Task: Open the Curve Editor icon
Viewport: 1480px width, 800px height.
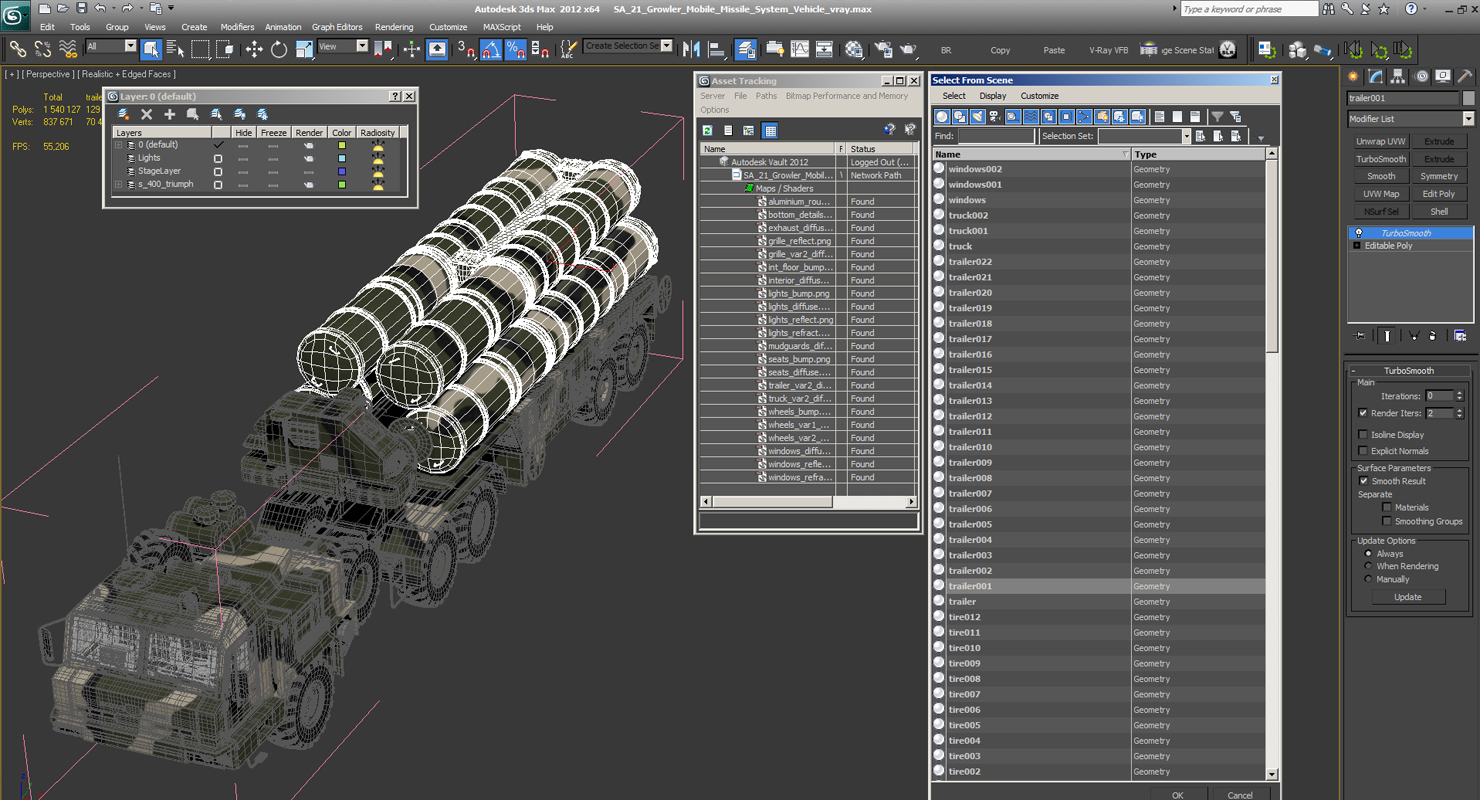Action: coord(800,48)
